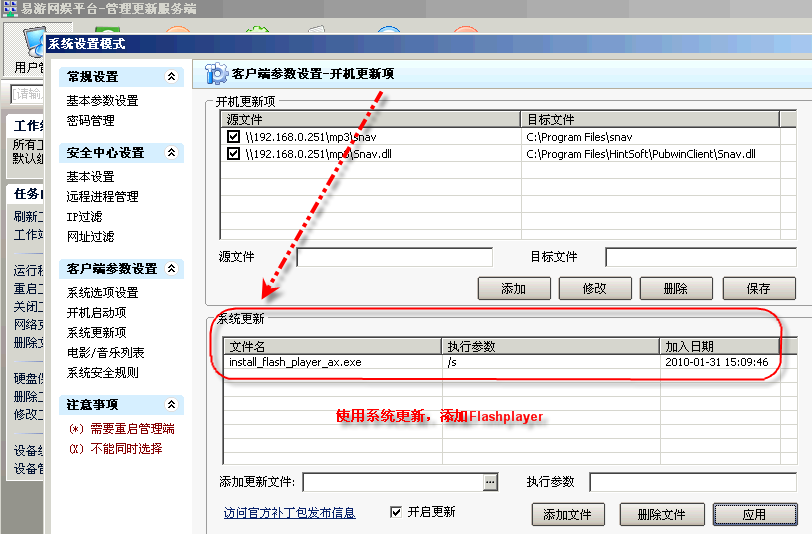Click the 添加 button
This screenshot has width=812, height=534.
pos(514,288)
